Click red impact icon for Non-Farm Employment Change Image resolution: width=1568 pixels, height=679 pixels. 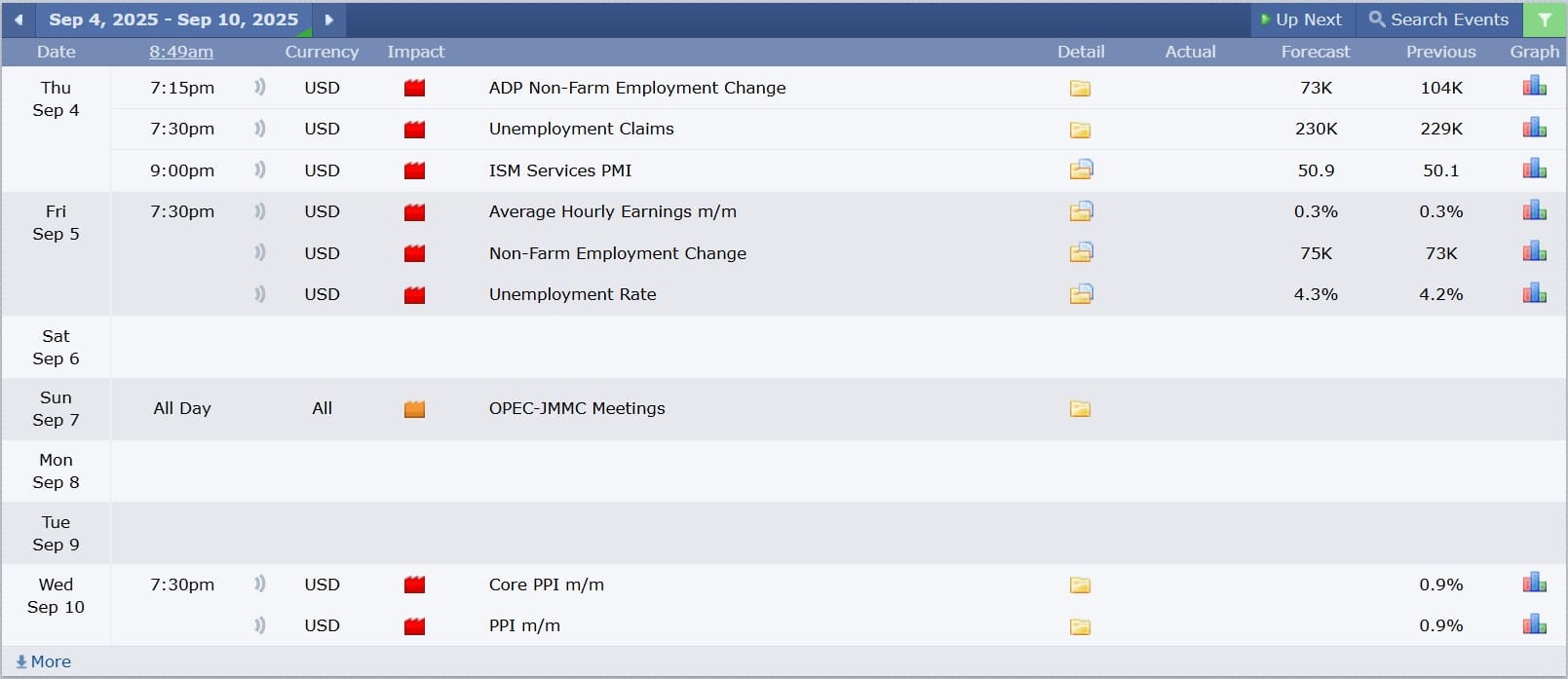coord(414,253)
